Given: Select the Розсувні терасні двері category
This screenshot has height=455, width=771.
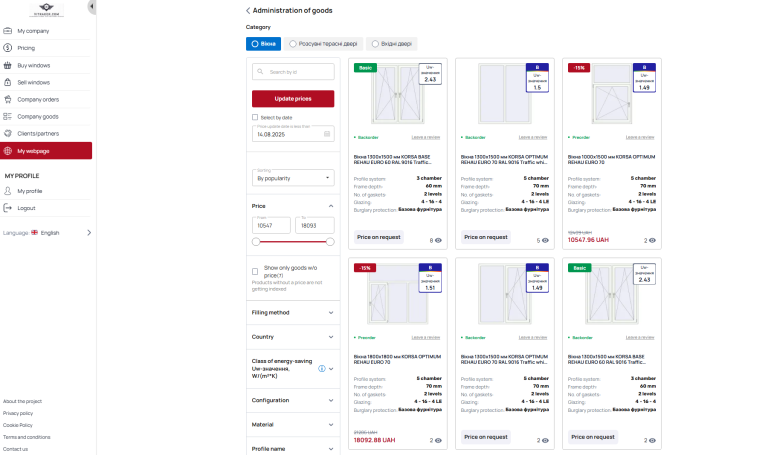Looking at the screenshot, I should coord(324,44).
